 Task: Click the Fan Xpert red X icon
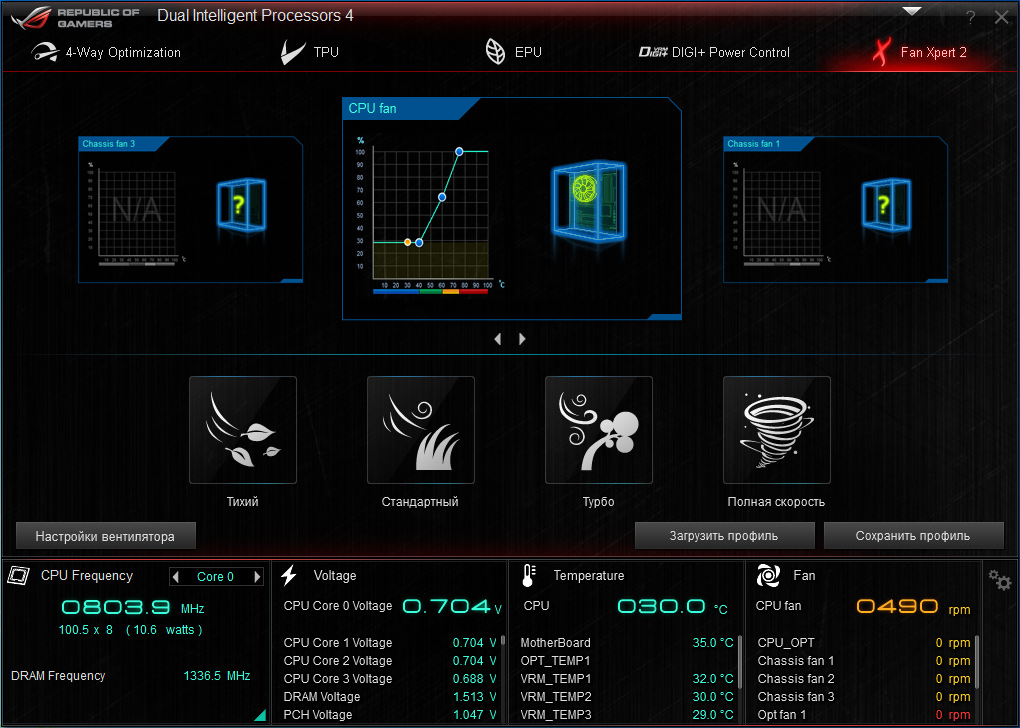click(881, 52)
